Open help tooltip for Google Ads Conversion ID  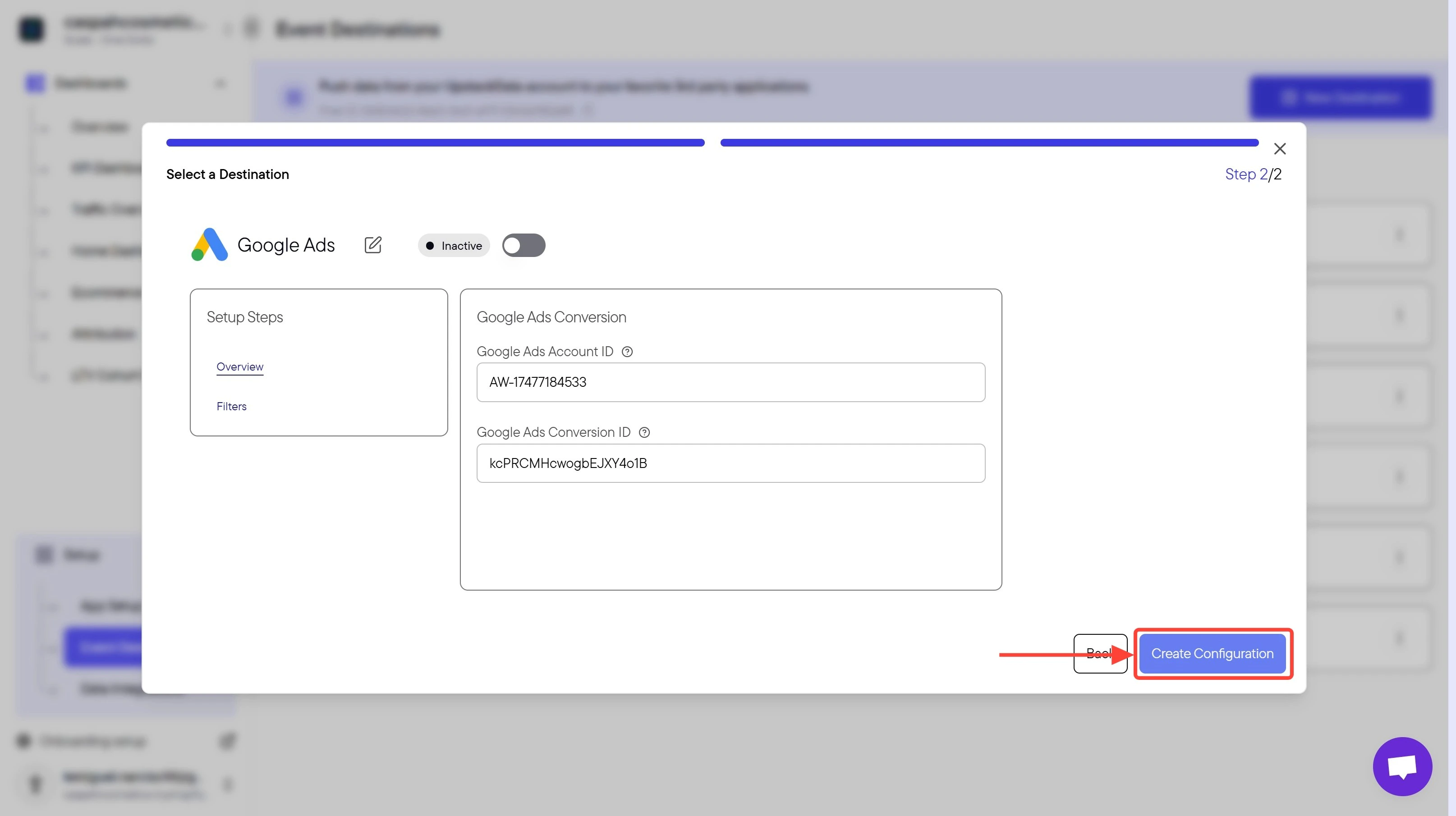tap(644, 432)
